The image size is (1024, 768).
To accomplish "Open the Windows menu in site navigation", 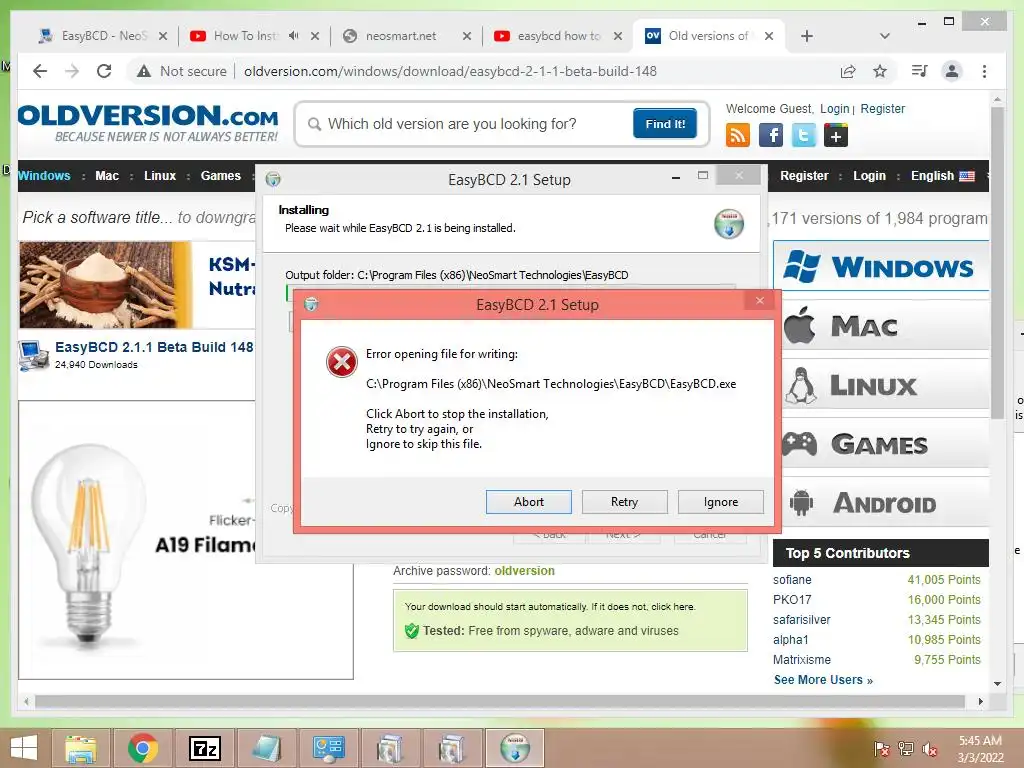I will tap(44, 176).
